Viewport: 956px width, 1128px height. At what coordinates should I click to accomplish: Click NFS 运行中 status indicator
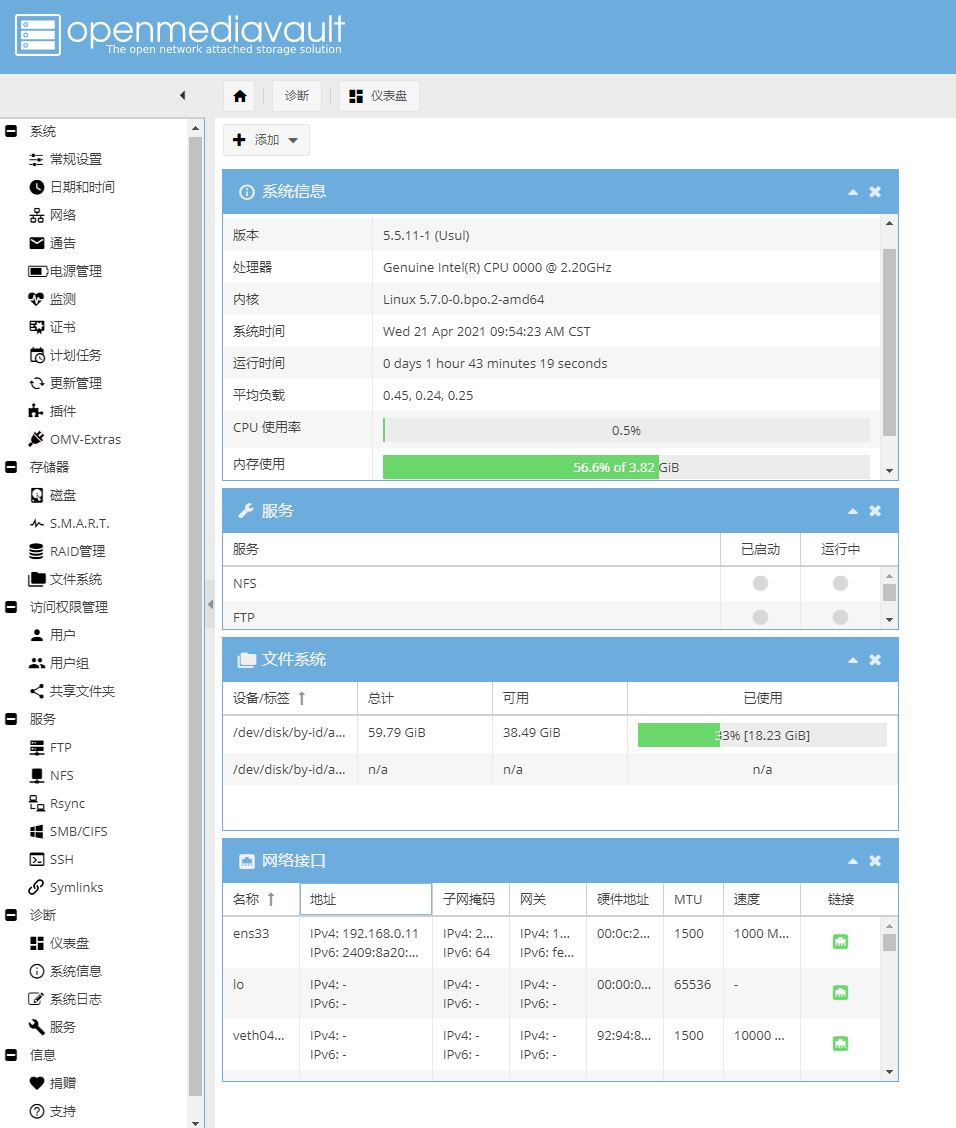840,583
